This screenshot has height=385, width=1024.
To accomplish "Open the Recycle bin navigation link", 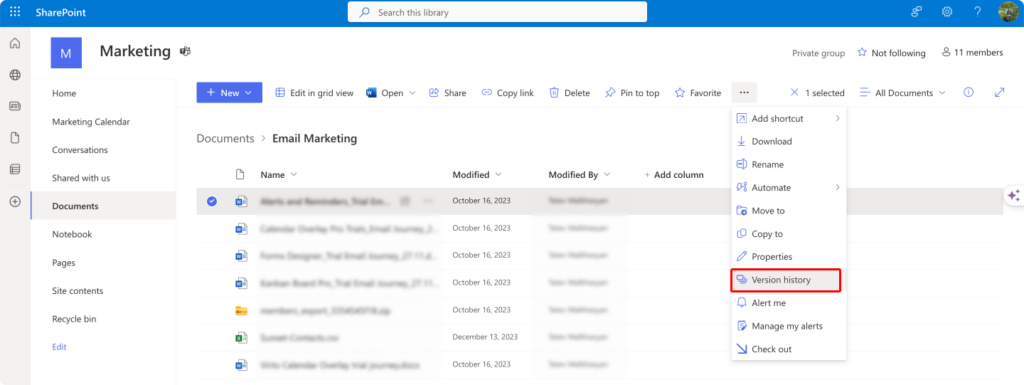I will point(74,319).
